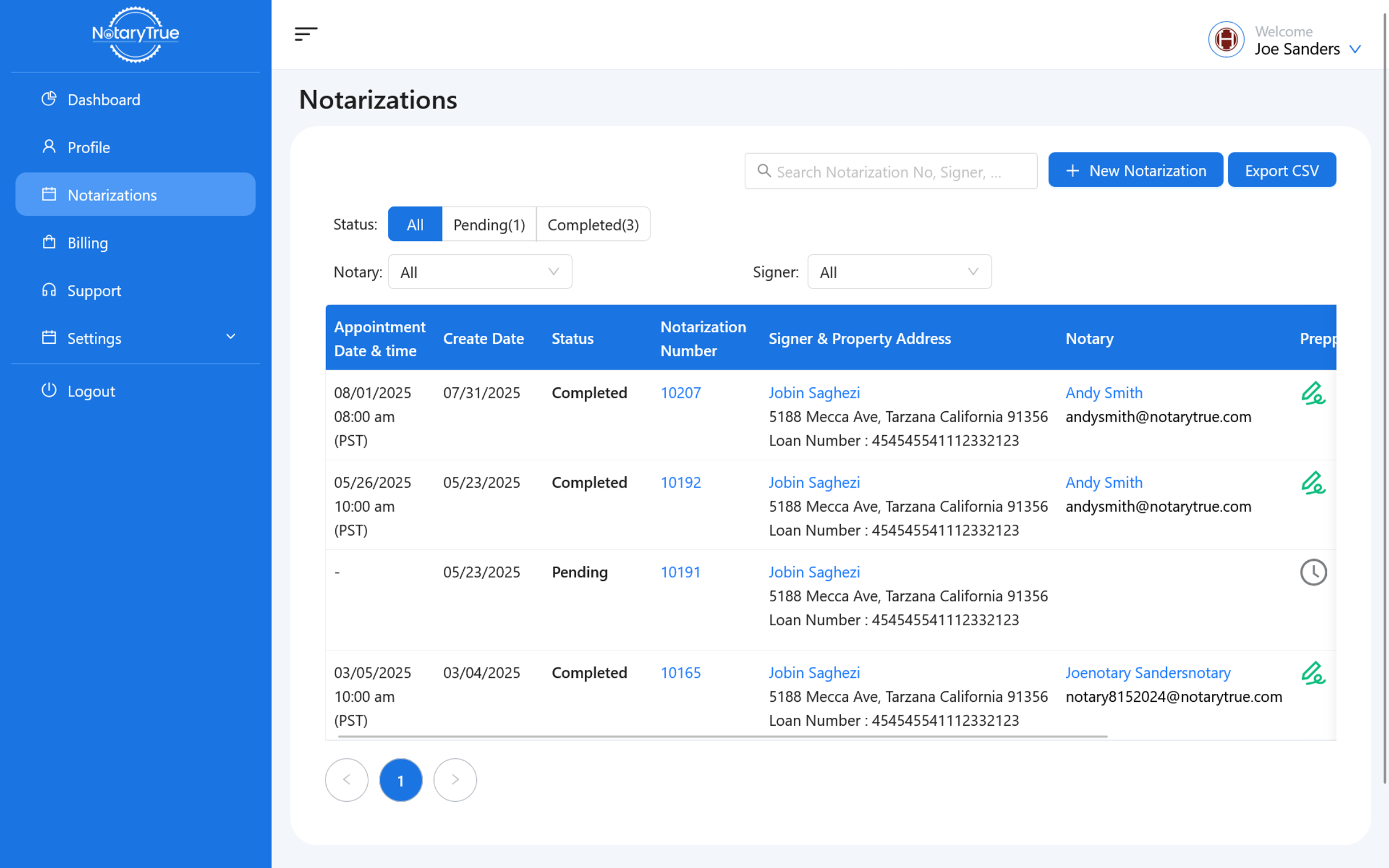The width and height of the screenshot is (1389, 868).
Task: Filter by Pending(1) status
Action: click(489, 224)
